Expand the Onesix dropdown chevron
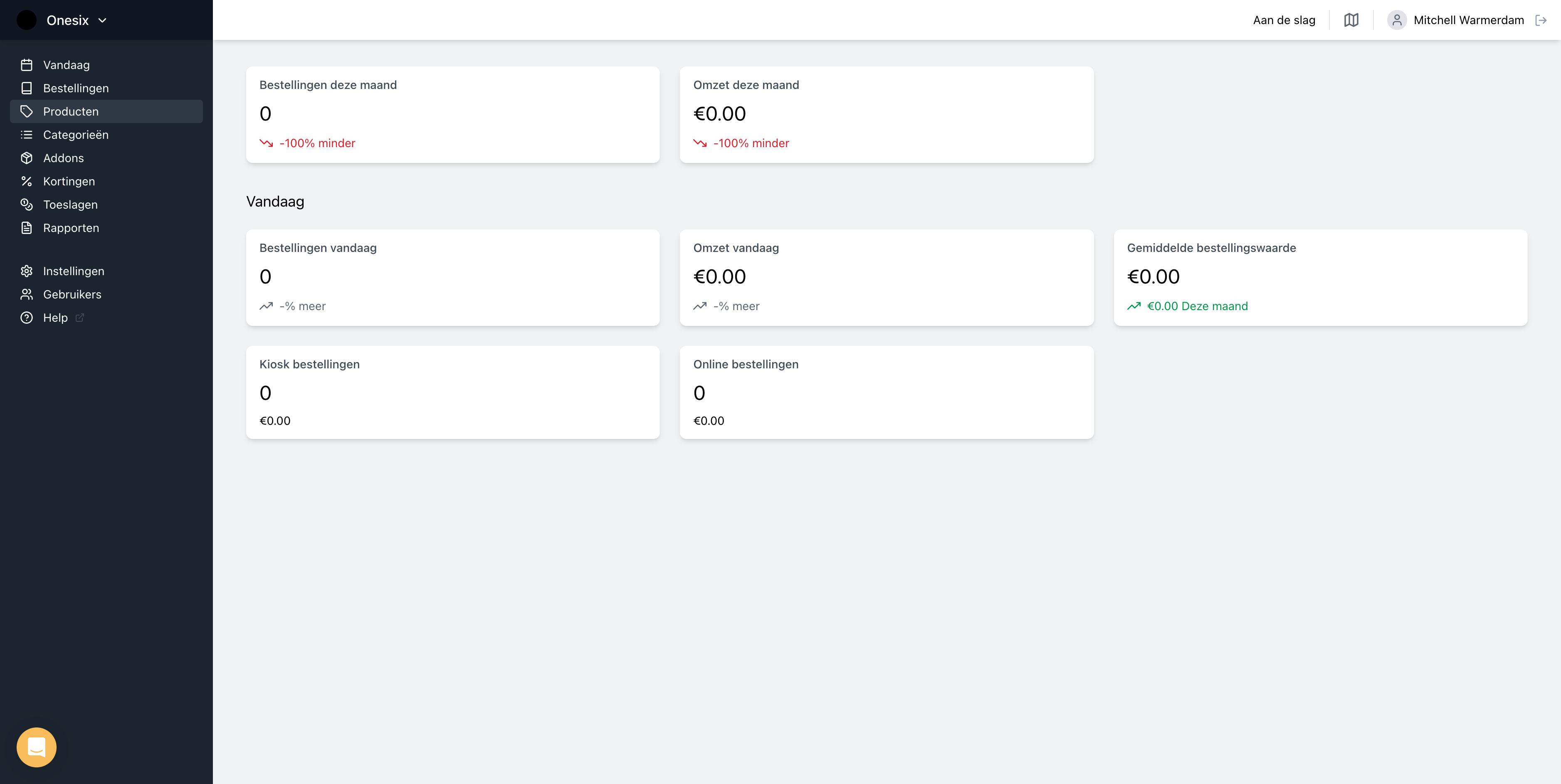The image size is (1561, 784). [x=102, y=21]
